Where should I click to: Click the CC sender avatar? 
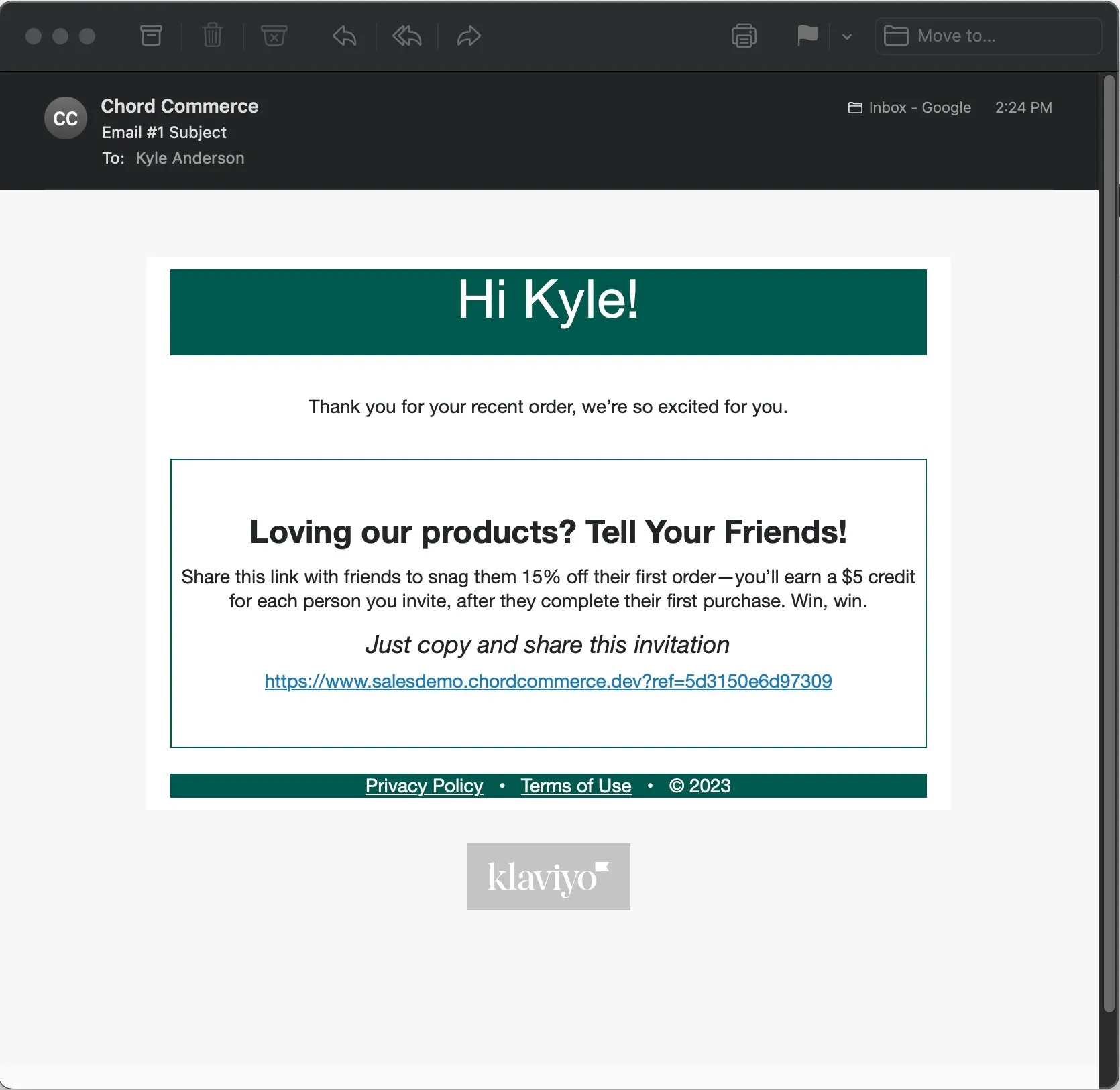66,118
